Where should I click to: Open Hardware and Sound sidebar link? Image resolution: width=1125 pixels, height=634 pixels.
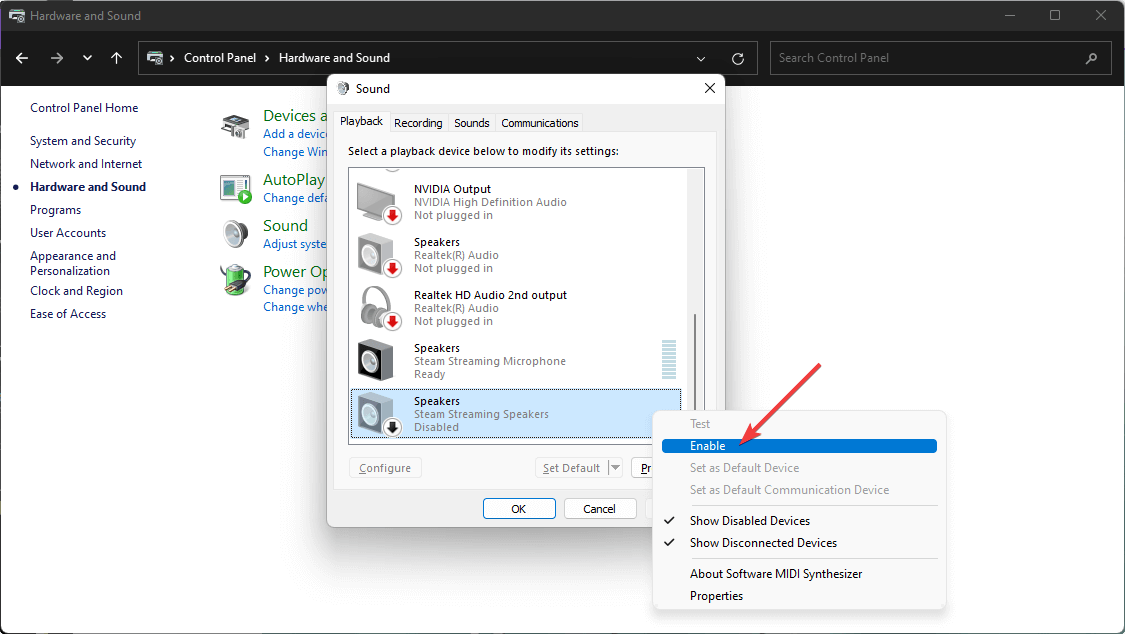[x=88, y=186]
